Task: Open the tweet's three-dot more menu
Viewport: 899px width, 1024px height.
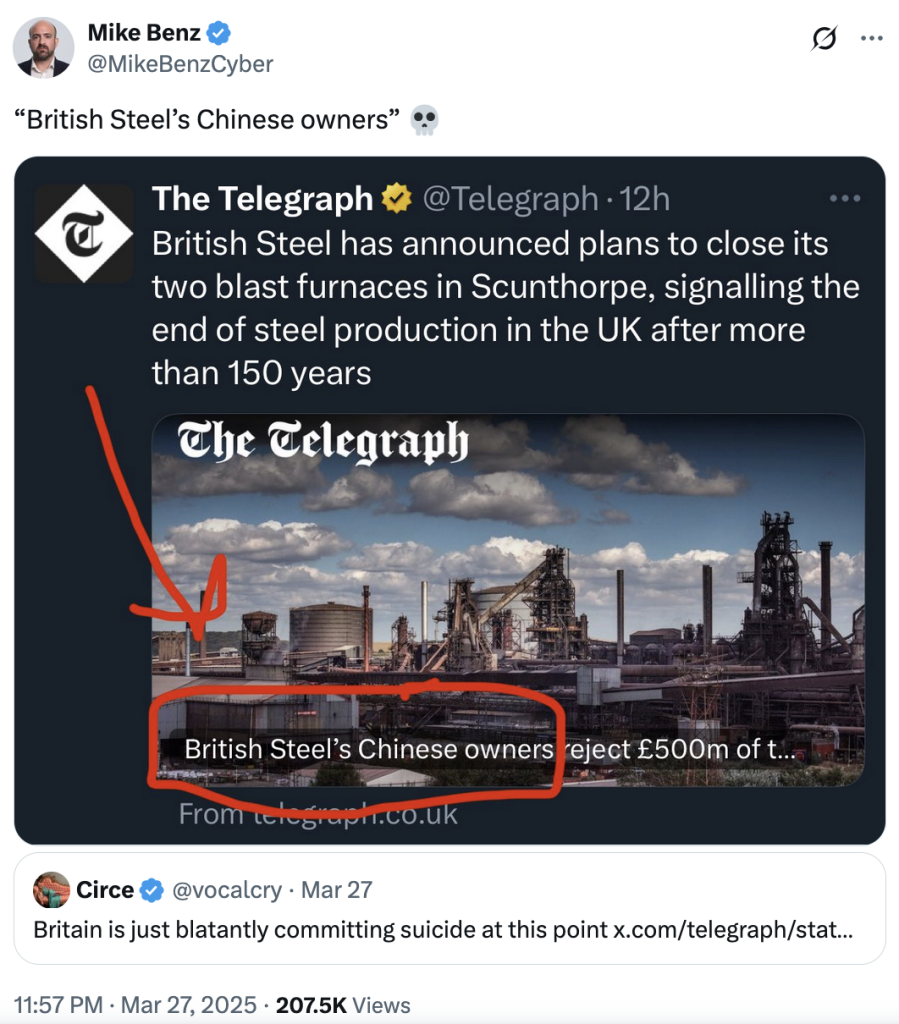Action: 872,38
